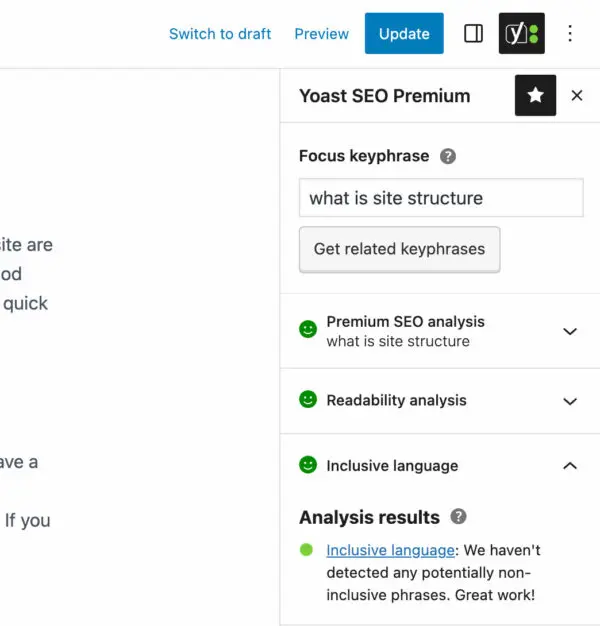
Task: Close the Yoast SEO Premium panel
Action: 577,95
